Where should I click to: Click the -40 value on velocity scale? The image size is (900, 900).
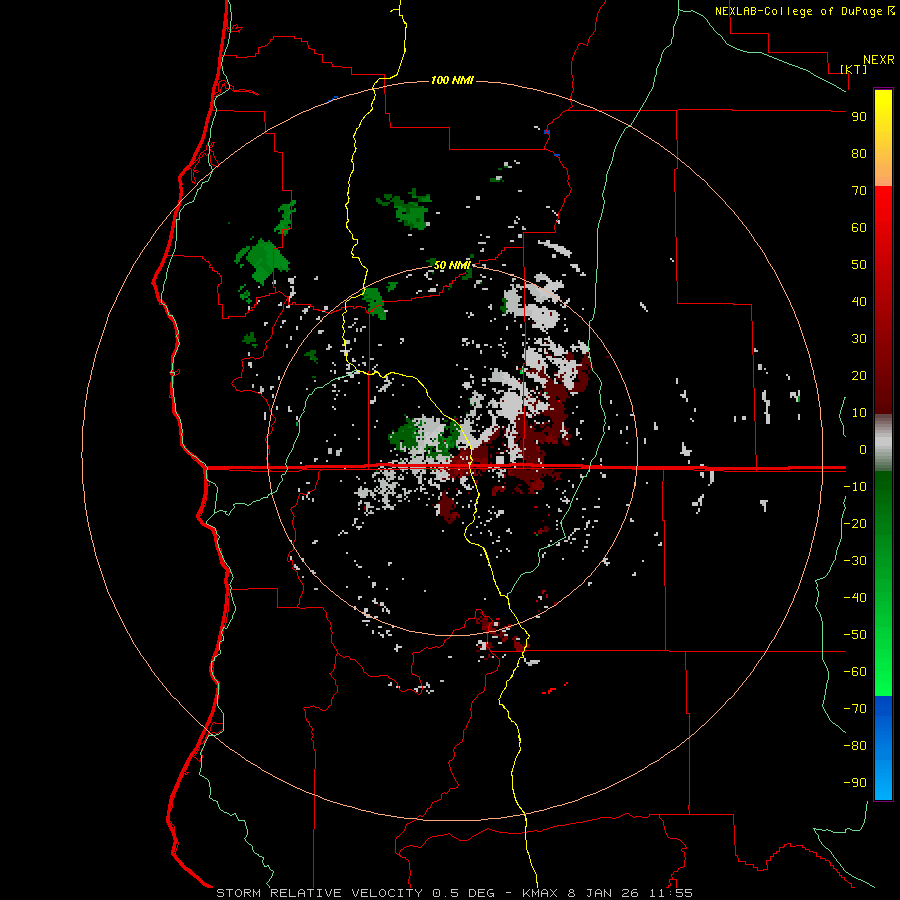[855, 598]
